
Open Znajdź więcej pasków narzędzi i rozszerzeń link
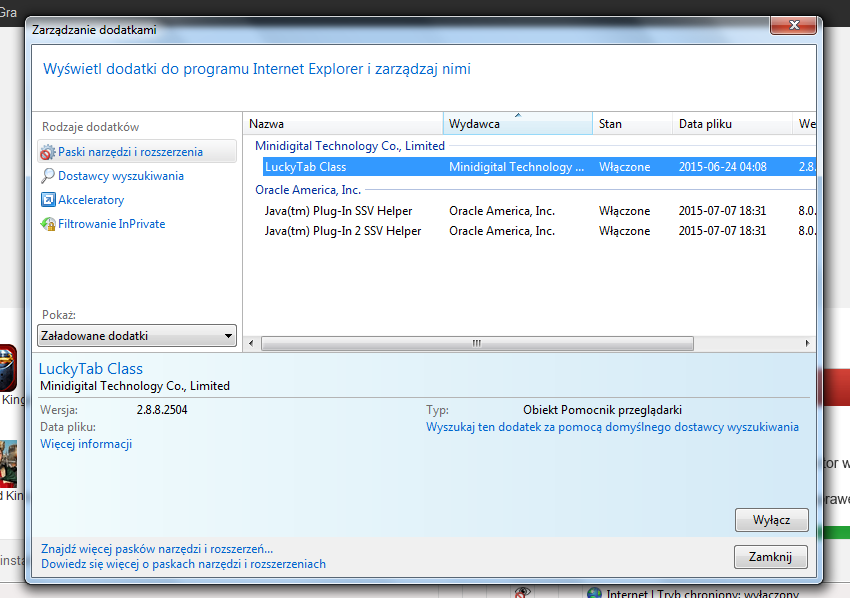[157, 549]
